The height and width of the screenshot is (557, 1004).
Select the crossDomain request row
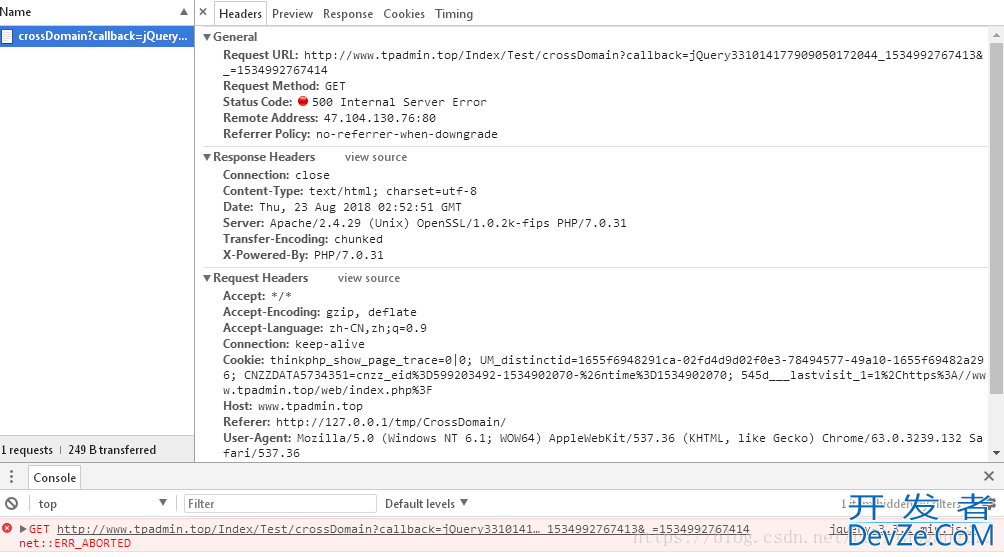[97, 36]
